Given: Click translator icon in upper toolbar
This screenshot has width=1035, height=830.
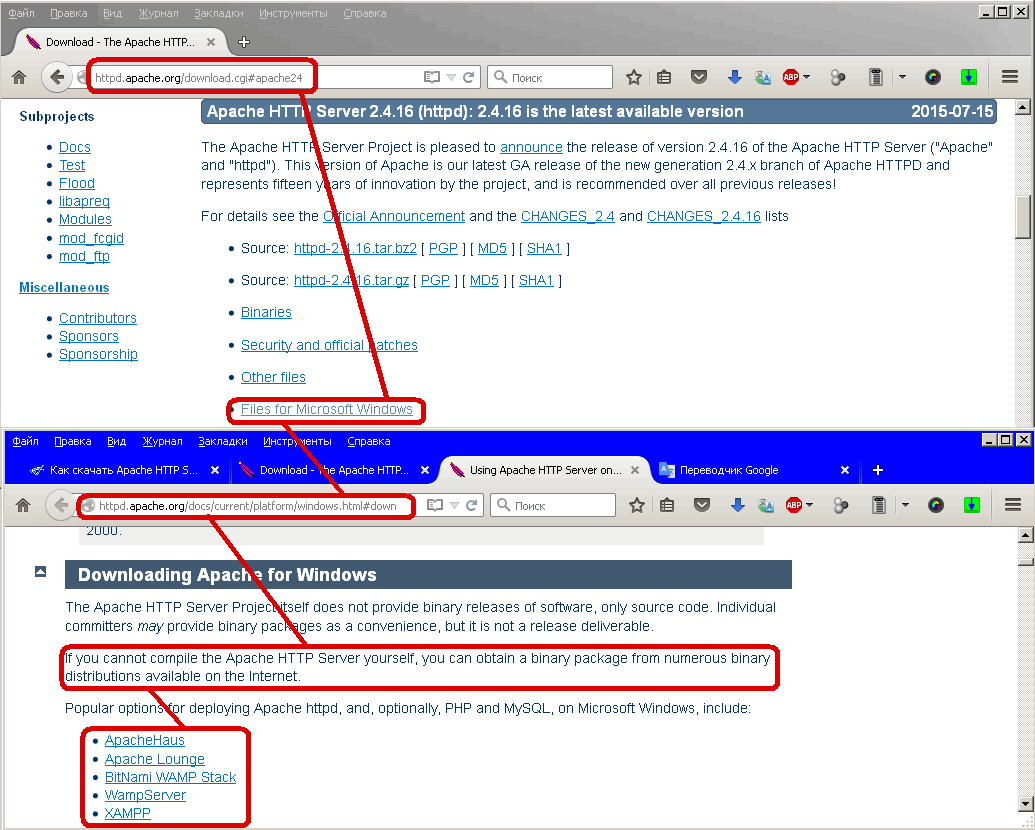Looking at the screenshot, I should click(763, 77).
